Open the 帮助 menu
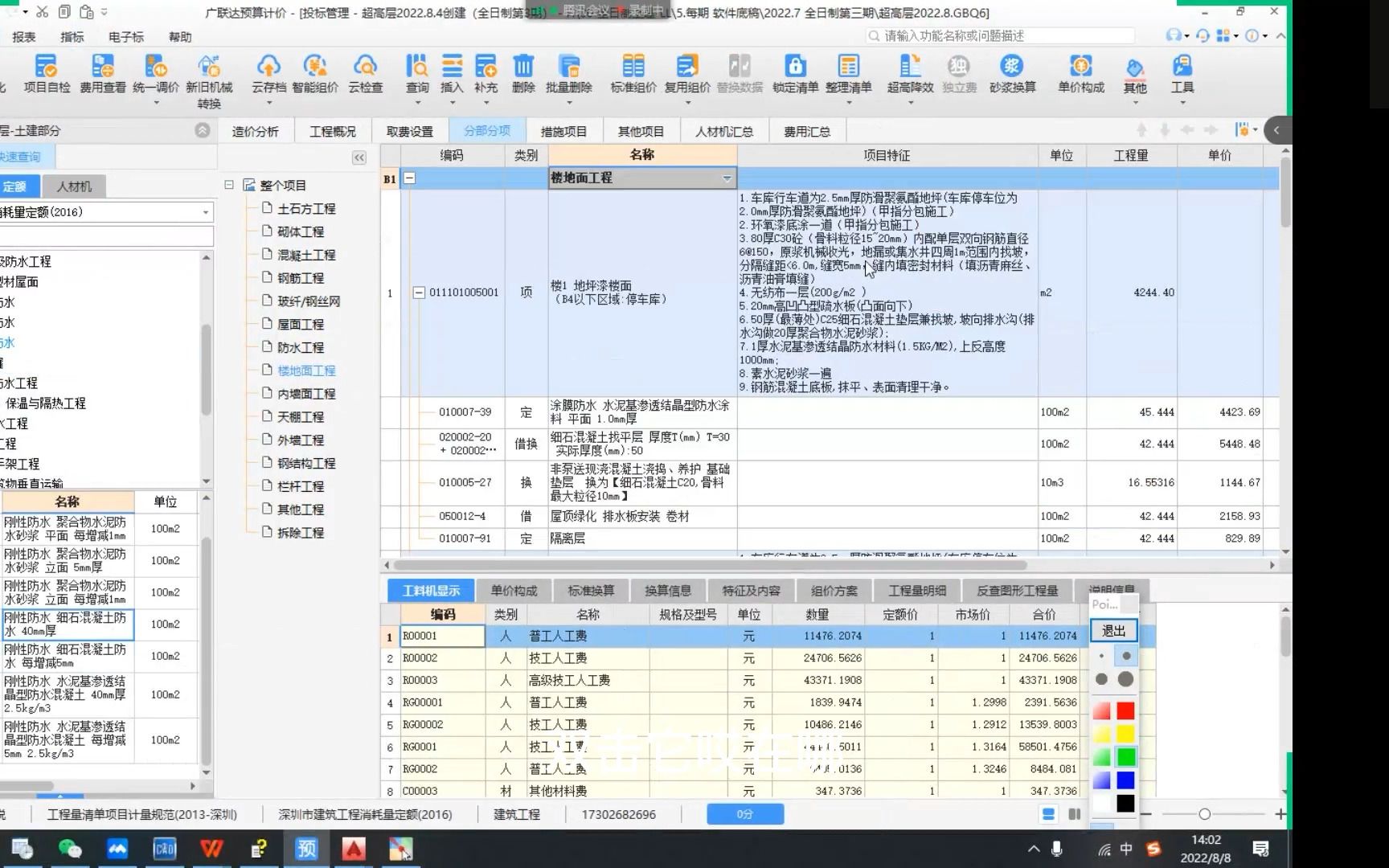This screenshot has height=868, width=1389. point(180,37)
